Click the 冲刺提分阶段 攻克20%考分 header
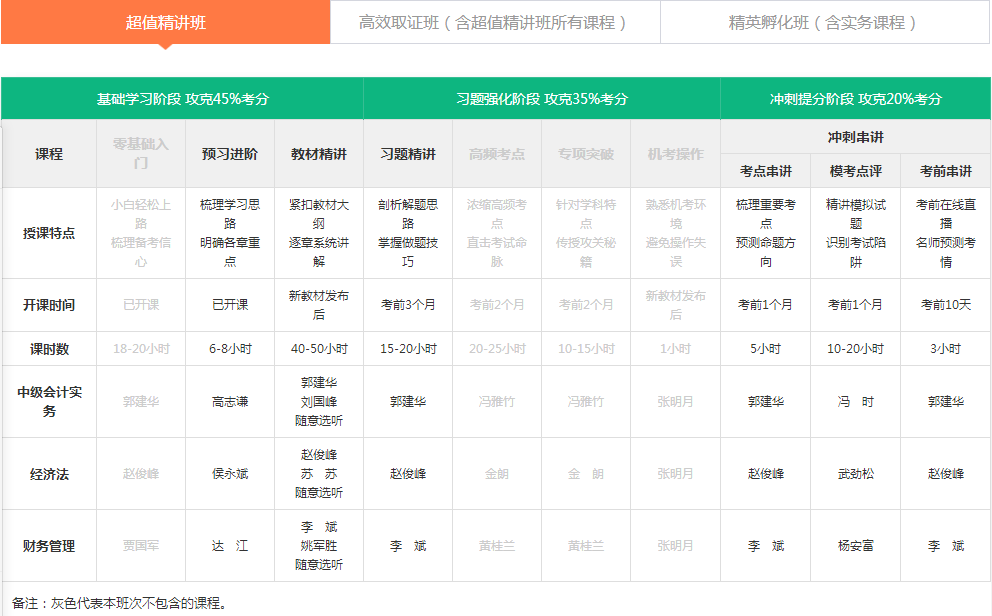Screen dimensions: 992x616 (x=855, y=99)
